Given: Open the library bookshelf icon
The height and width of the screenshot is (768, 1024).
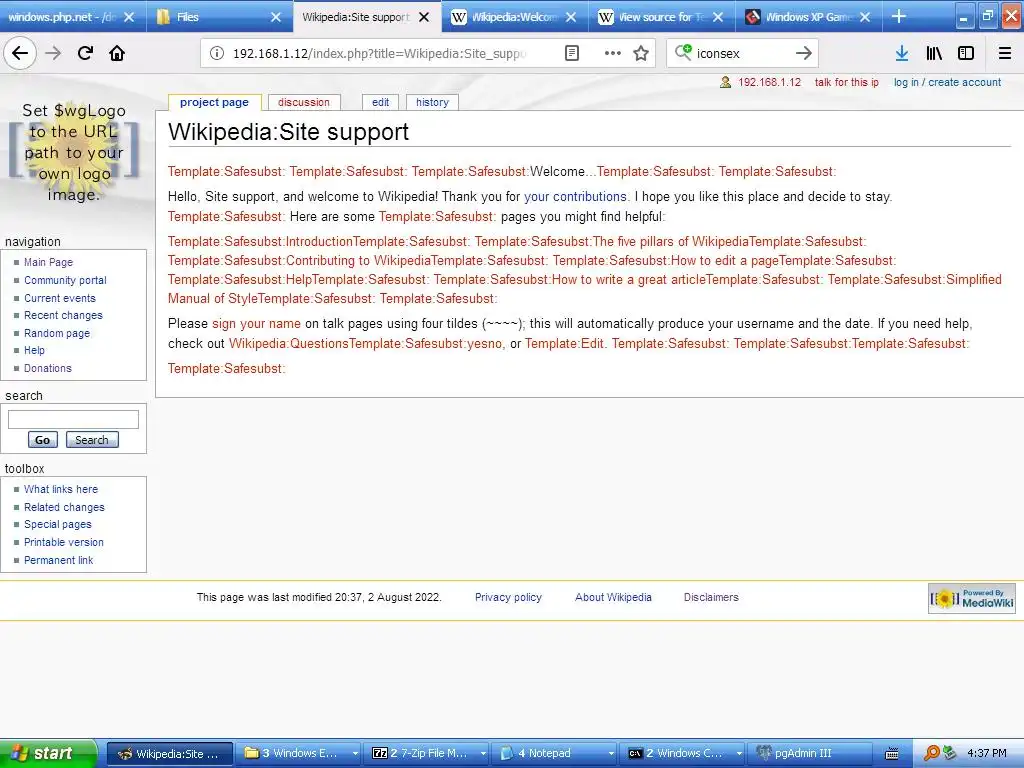Looking at the screenshot, I should (934, 53).
